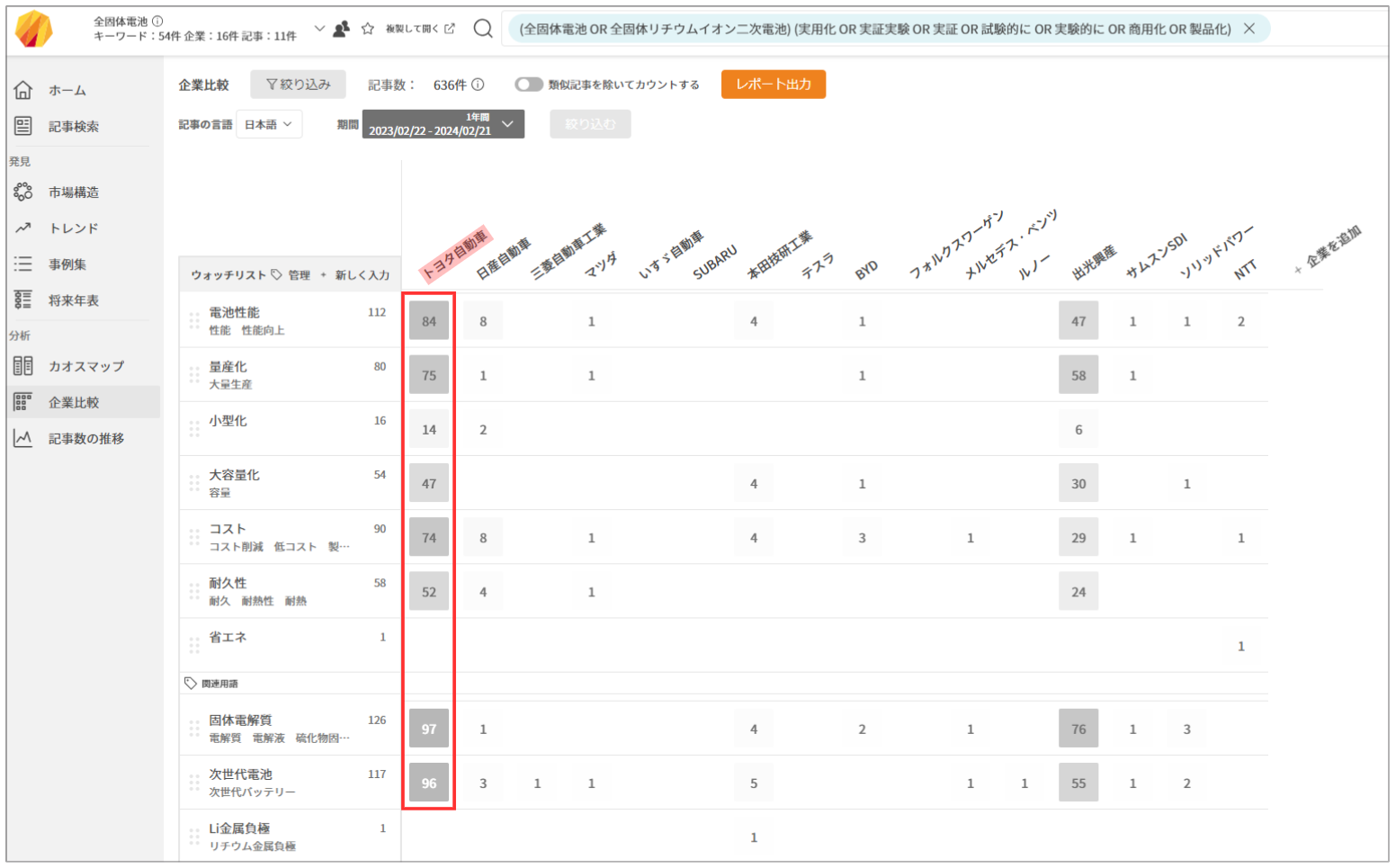Grab drag handle of 耐久性 row
The height and width of the screenshot is (868, 1396).
pyautogui.click(x=194, y=591)
